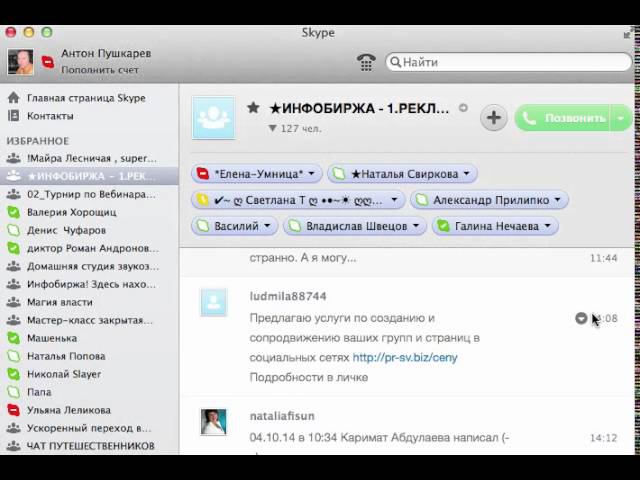Open the Домашняя студия звукоз group
640x480 pixels.
(x=89, y=266)
